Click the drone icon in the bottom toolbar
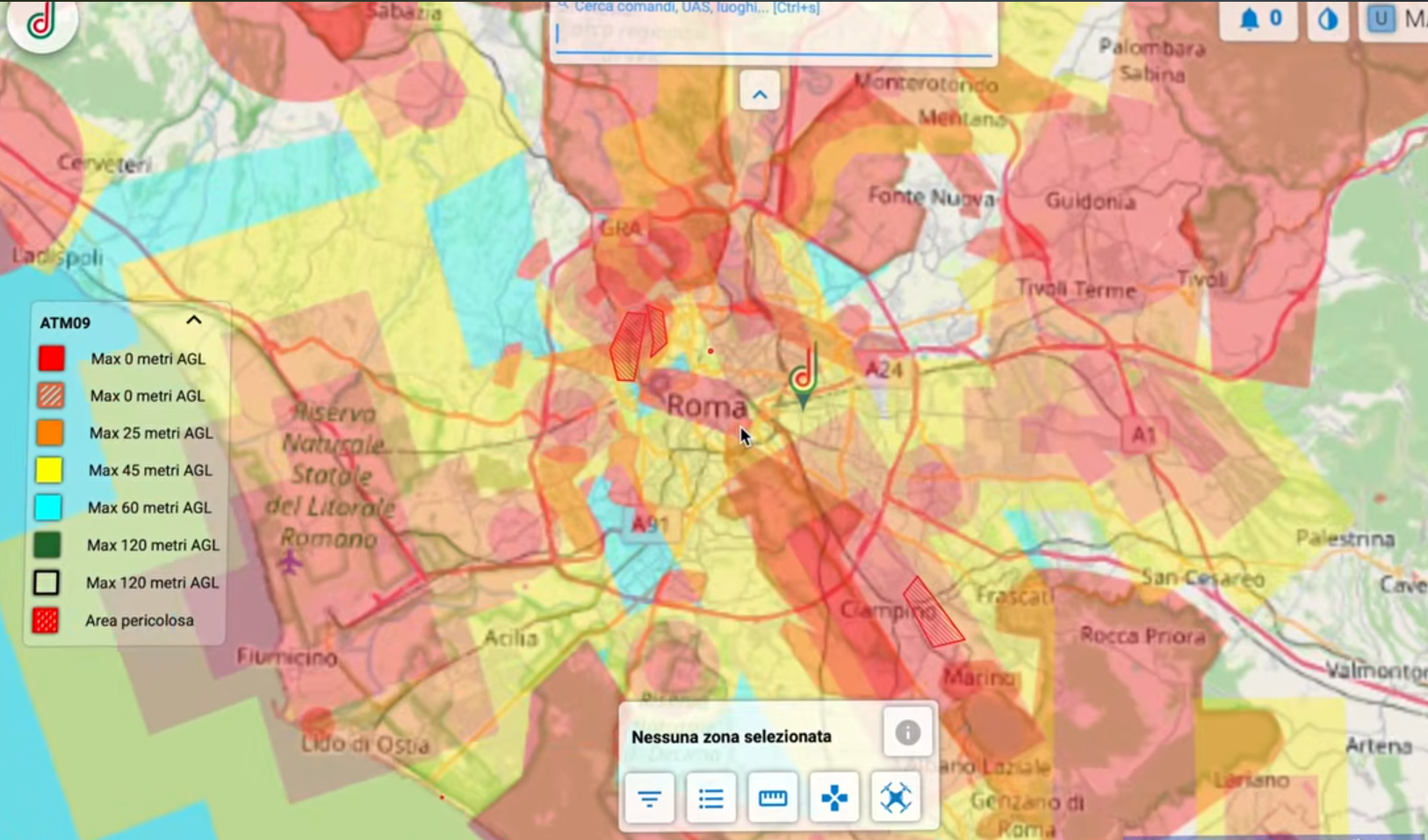The height and width of the screenshot is (840, 1428). coord(896,798)
